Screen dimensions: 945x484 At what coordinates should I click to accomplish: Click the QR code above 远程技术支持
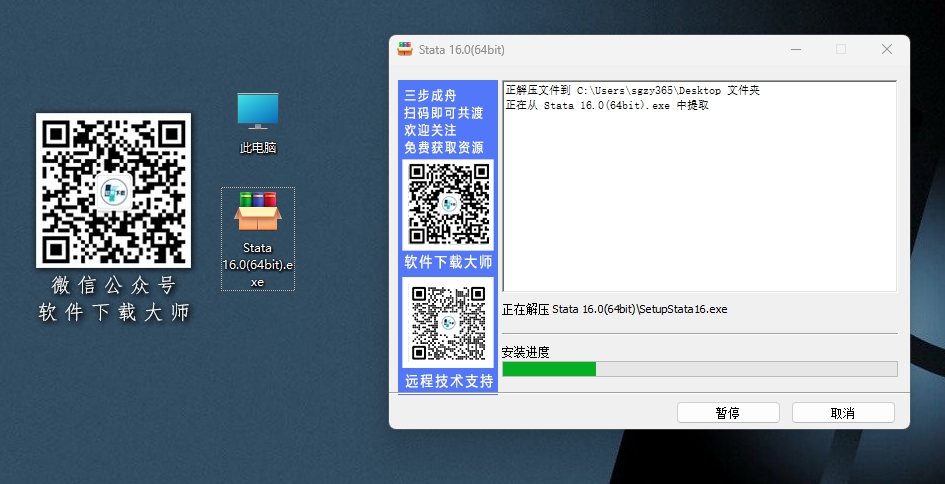coord(448,323)
